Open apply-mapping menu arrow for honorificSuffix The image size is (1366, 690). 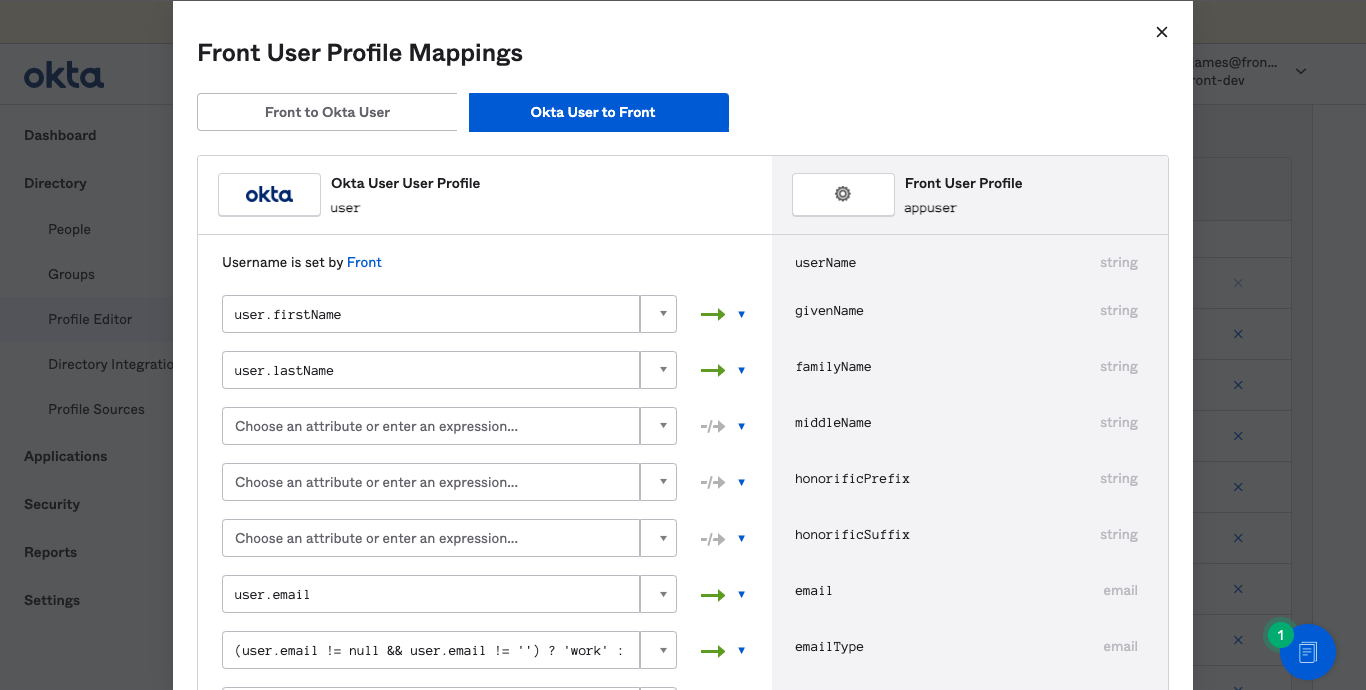pyautogui.click(x=741, y=538)
